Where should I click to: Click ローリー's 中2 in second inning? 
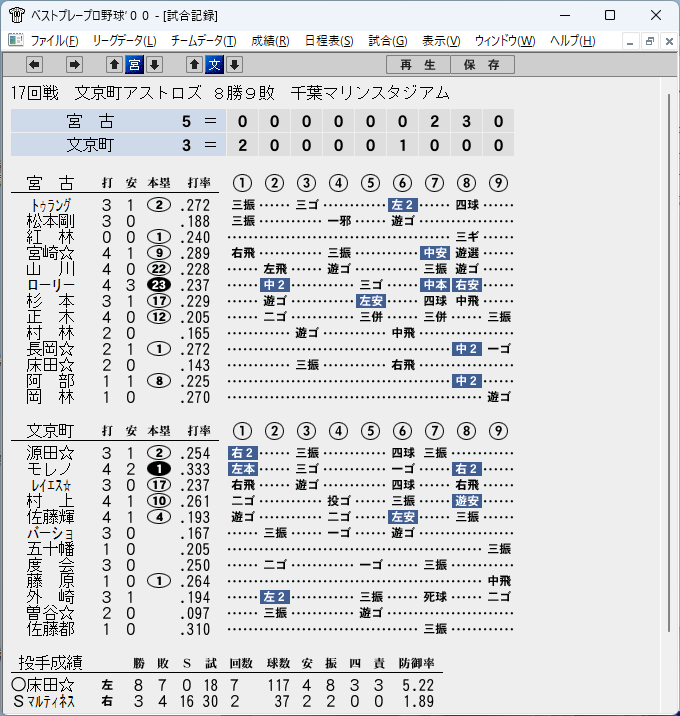(x=274, y=285)
